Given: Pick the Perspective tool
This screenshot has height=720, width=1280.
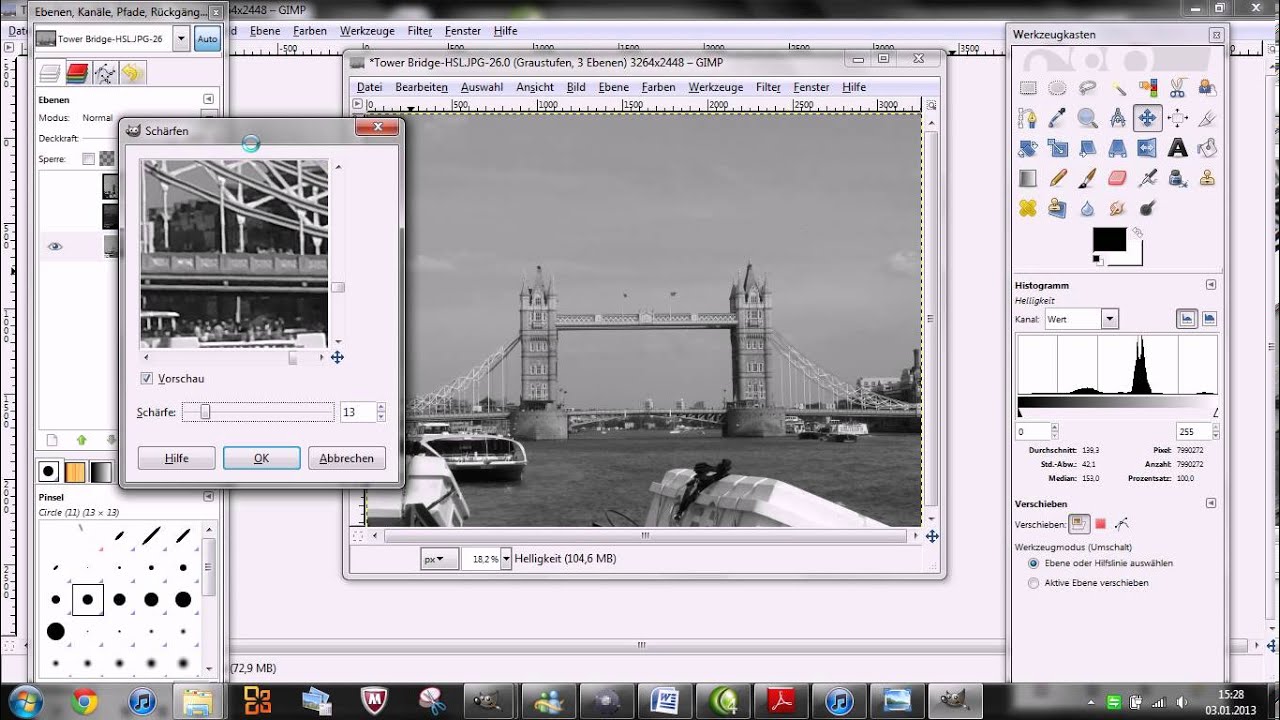Looking at the screenshot, I should (x=1117, y=148).
